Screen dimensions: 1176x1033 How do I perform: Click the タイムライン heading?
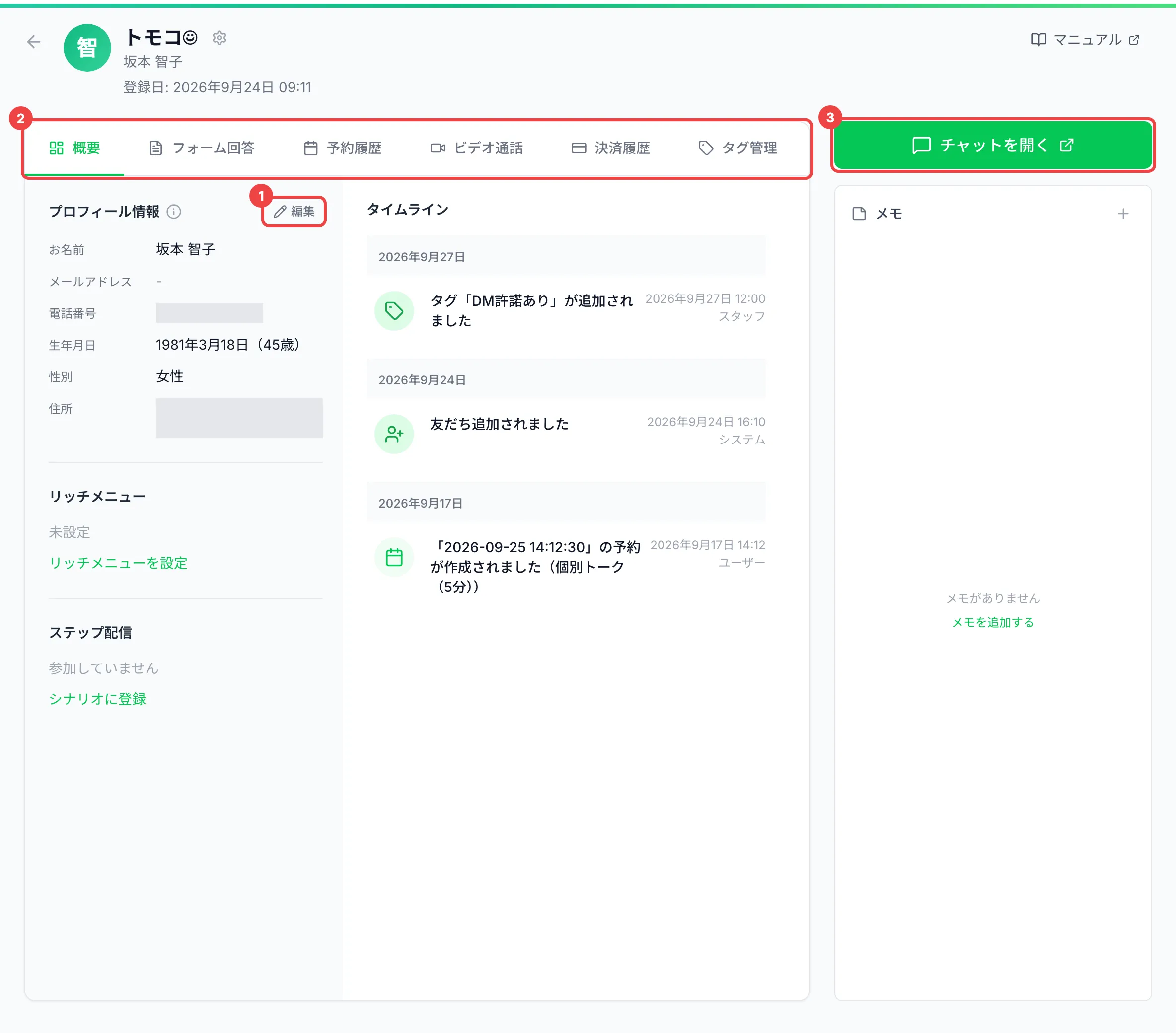pyautogui.click(x=408, y=210)
